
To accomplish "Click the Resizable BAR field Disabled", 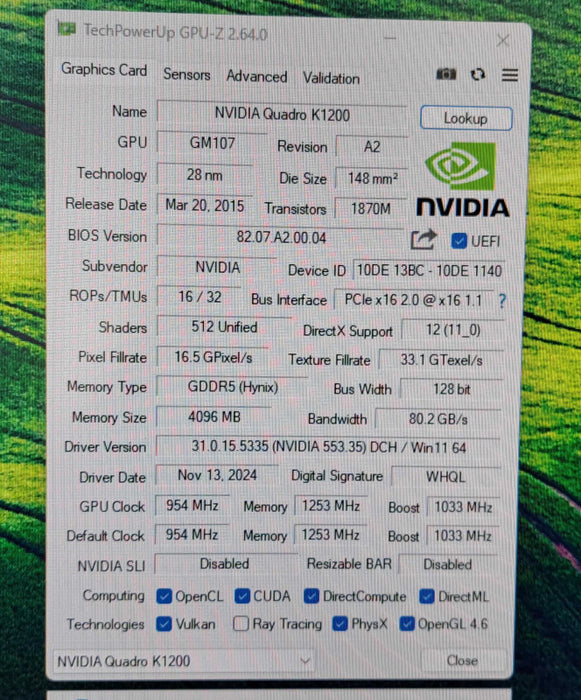I will point(448,565).
